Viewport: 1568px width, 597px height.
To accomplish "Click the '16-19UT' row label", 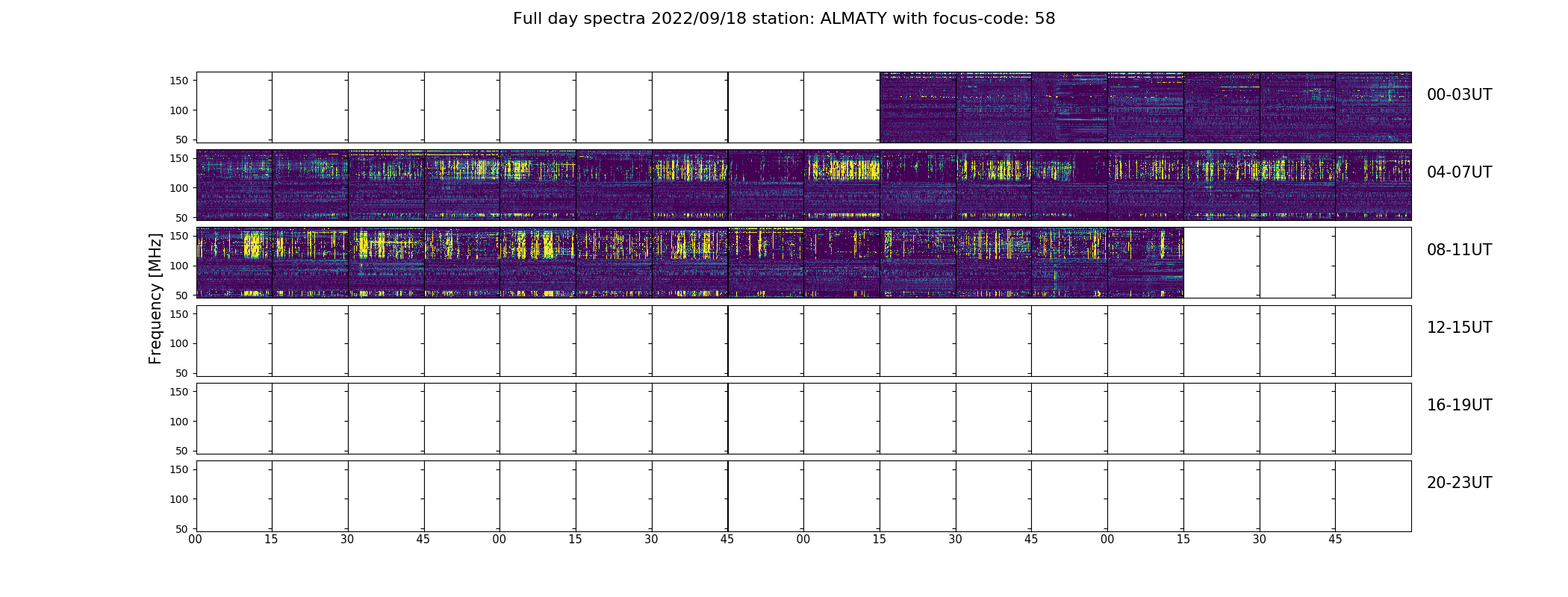I will pos(1459,405).
